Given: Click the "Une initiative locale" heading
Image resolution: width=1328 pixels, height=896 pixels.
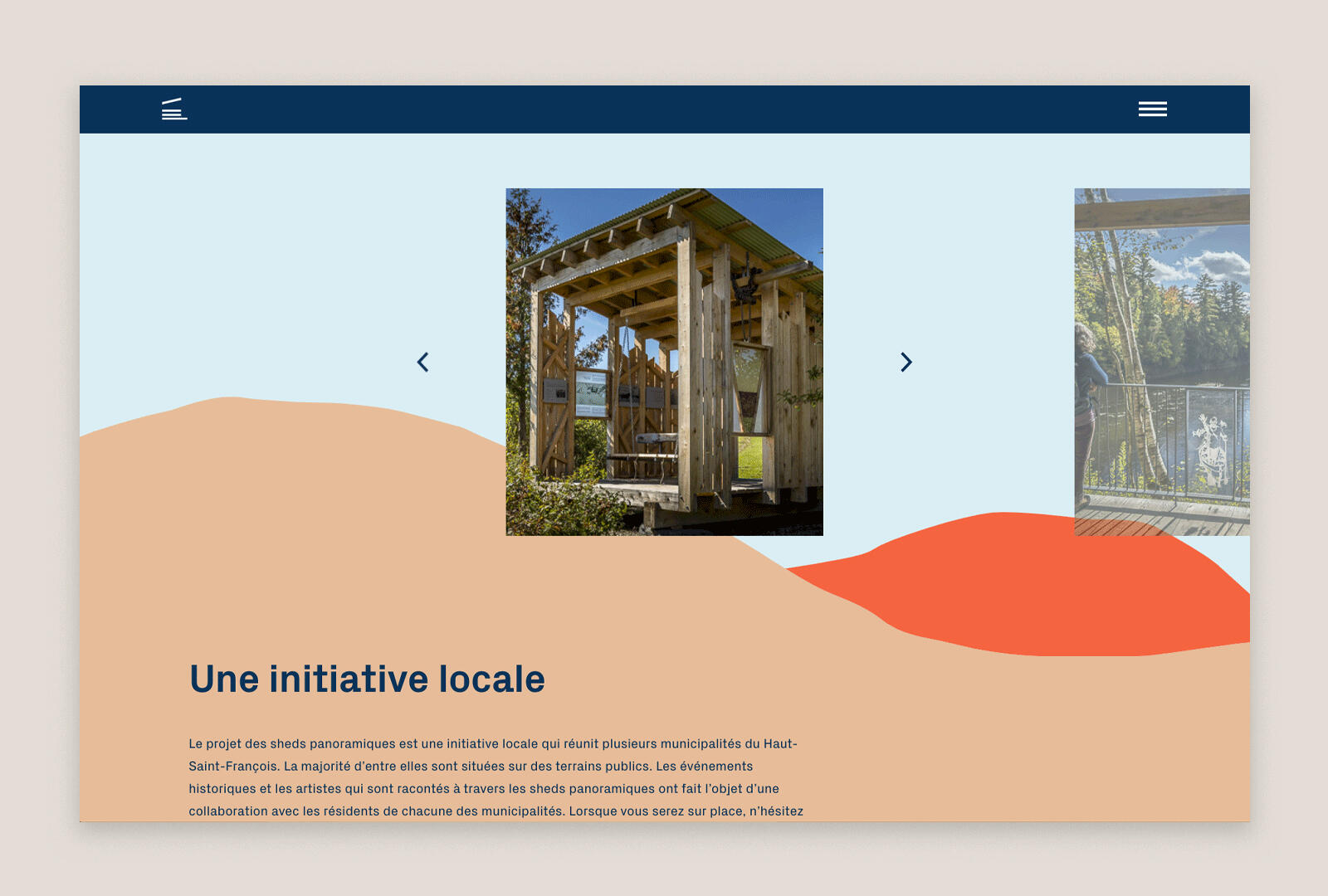Looking at the screenshot, I should [x=367, y=679].
